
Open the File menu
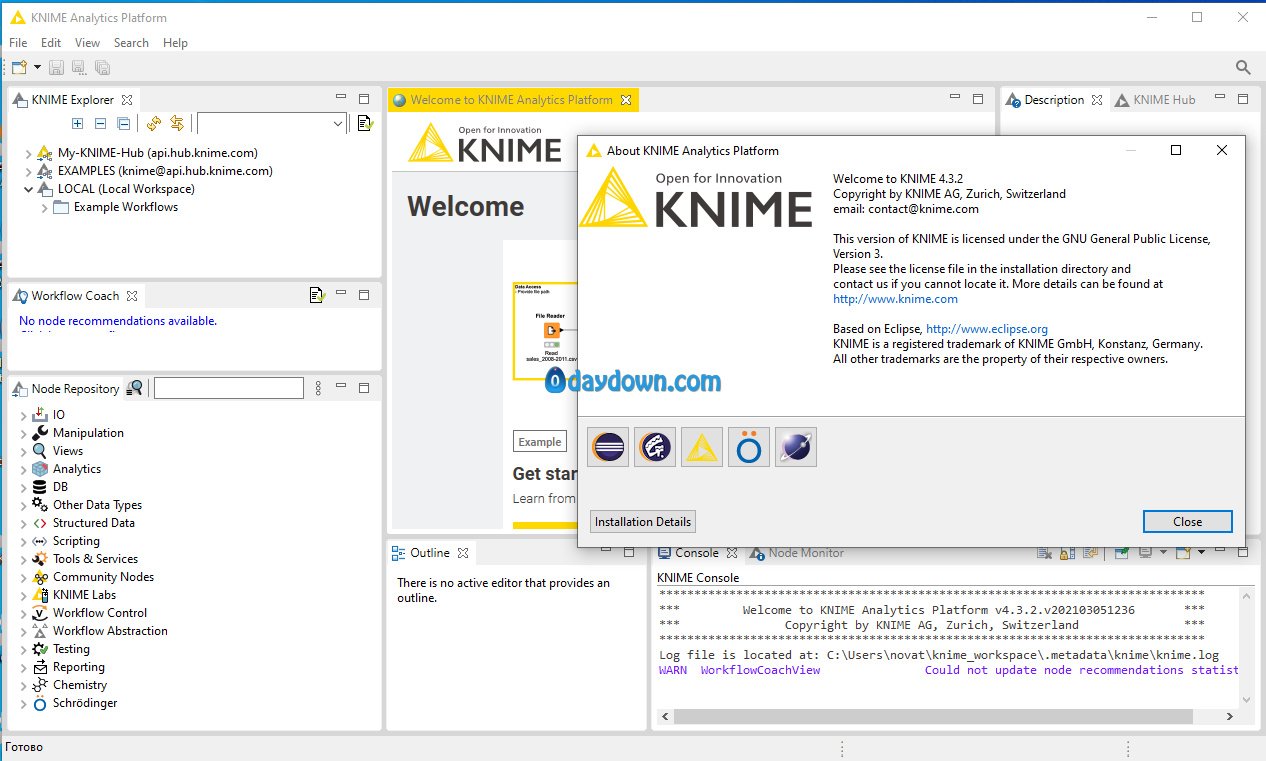18,43
